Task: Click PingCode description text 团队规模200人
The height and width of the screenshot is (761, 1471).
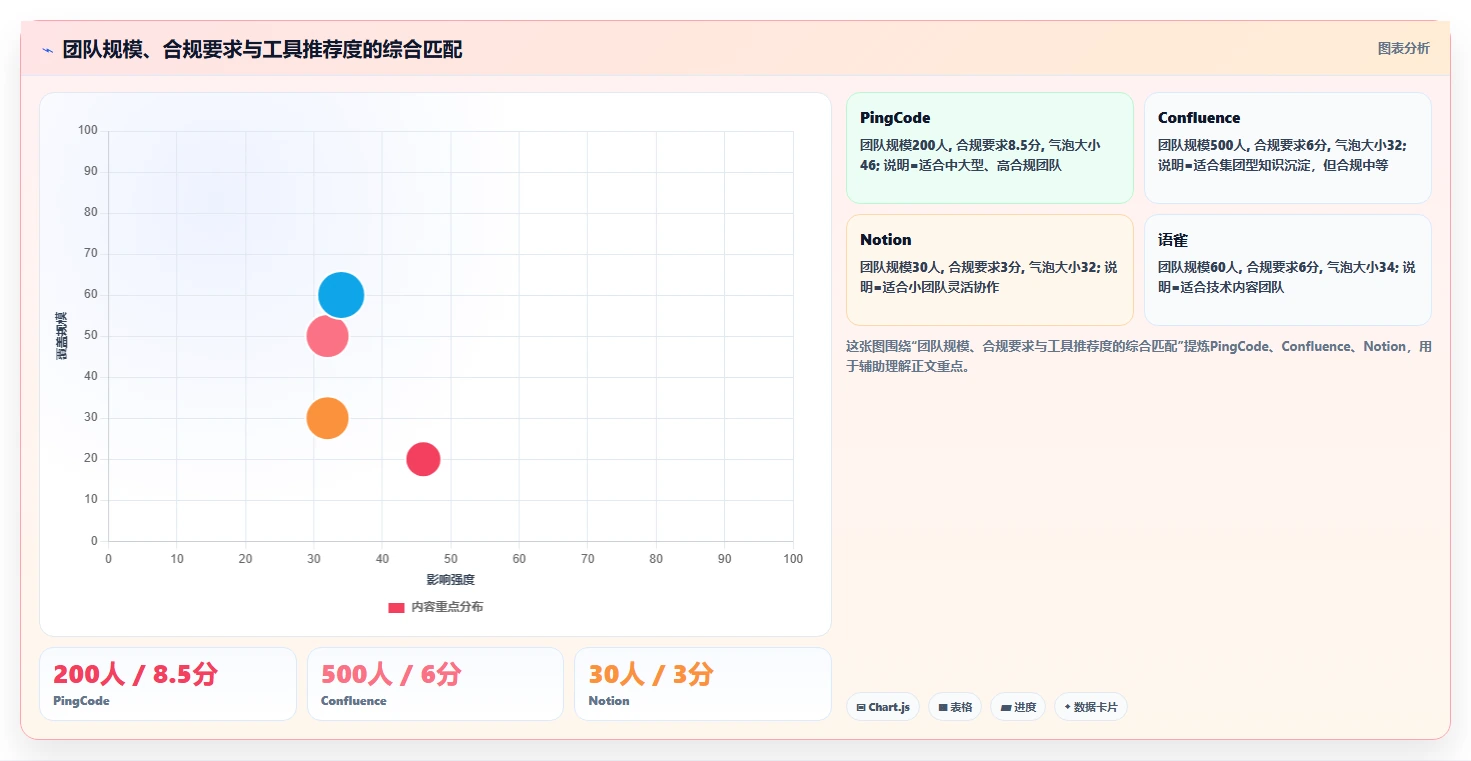Action: pyautogui.click(x=980, y=155)
